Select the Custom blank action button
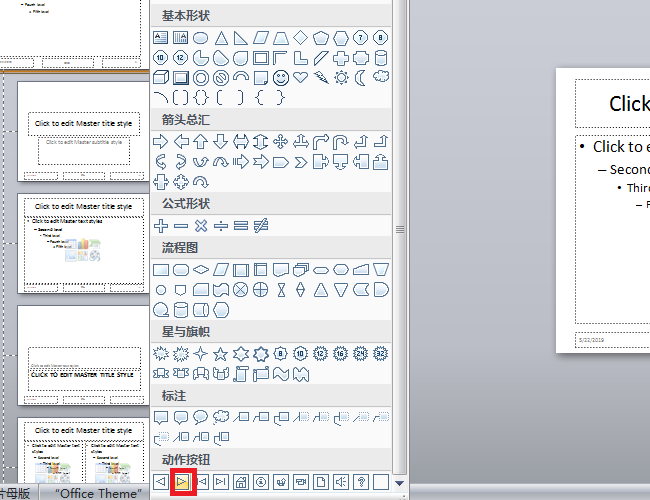650x500 pixels. (x=381, y=482)
